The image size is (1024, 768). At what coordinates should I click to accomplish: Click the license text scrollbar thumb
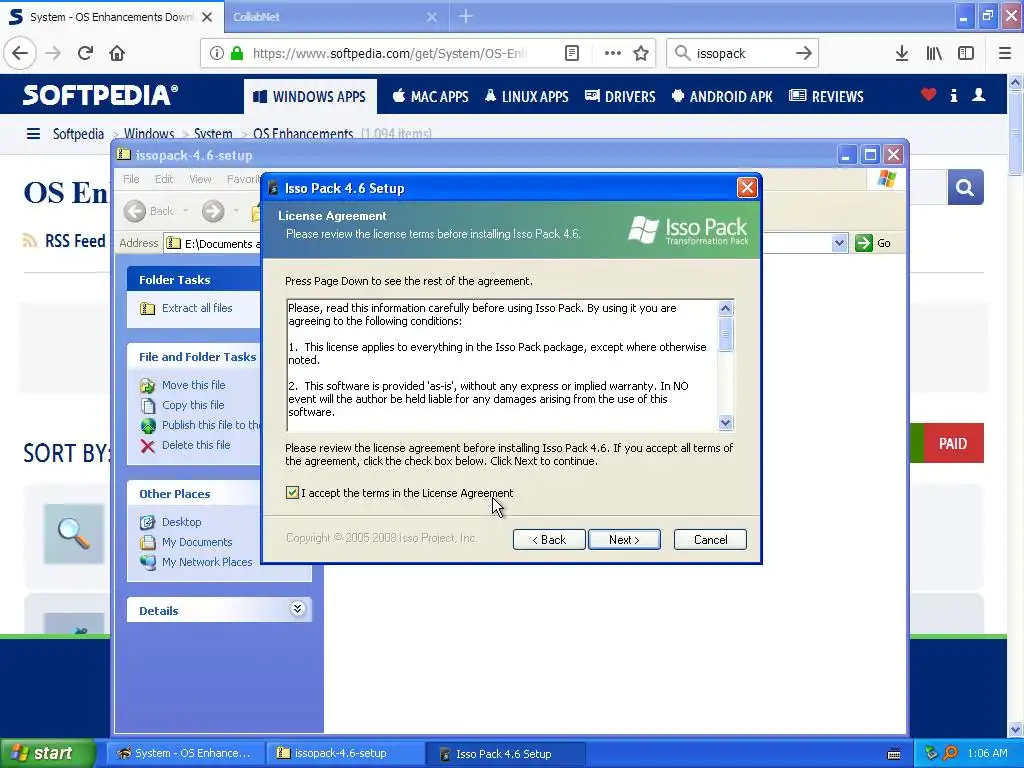coord(725,334)
